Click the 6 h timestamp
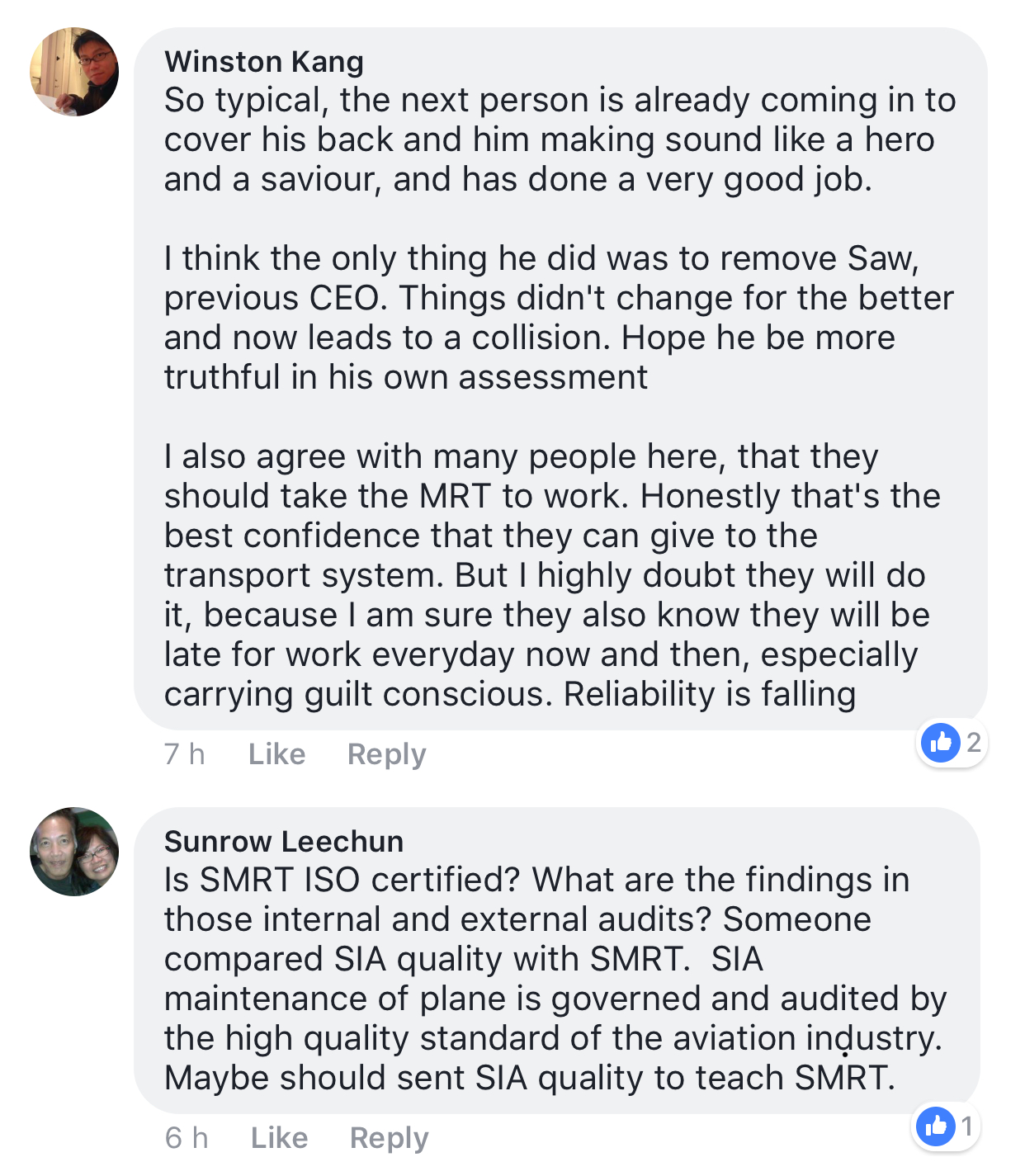Image resolution: width=1025 pixels, height=1176 pixels. click(x=187, y=1137)
